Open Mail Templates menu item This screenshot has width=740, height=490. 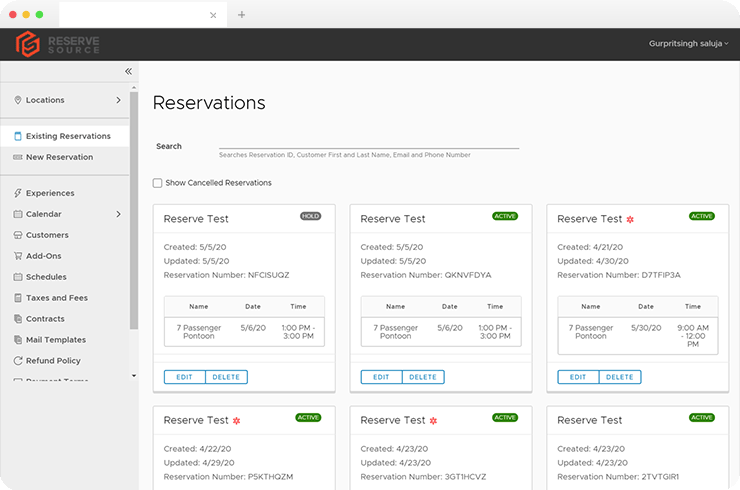65,339
